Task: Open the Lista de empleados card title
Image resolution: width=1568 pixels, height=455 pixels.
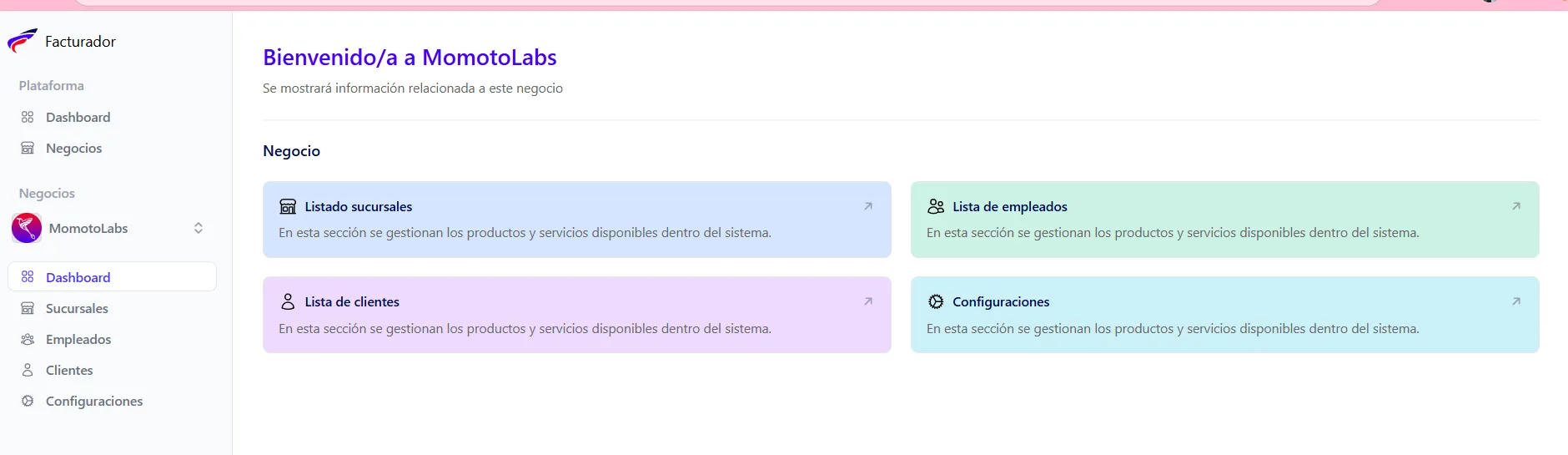Action: tap(1010, 206)
